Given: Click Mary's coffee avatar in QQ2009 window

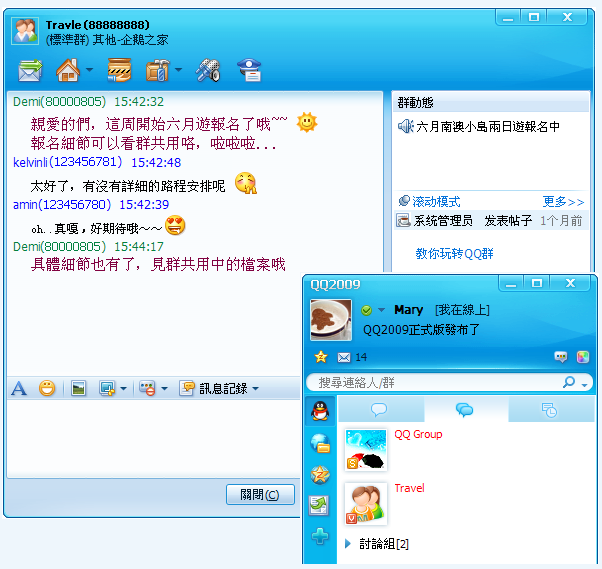Looking at the screenshot, I should click(331, 320).
